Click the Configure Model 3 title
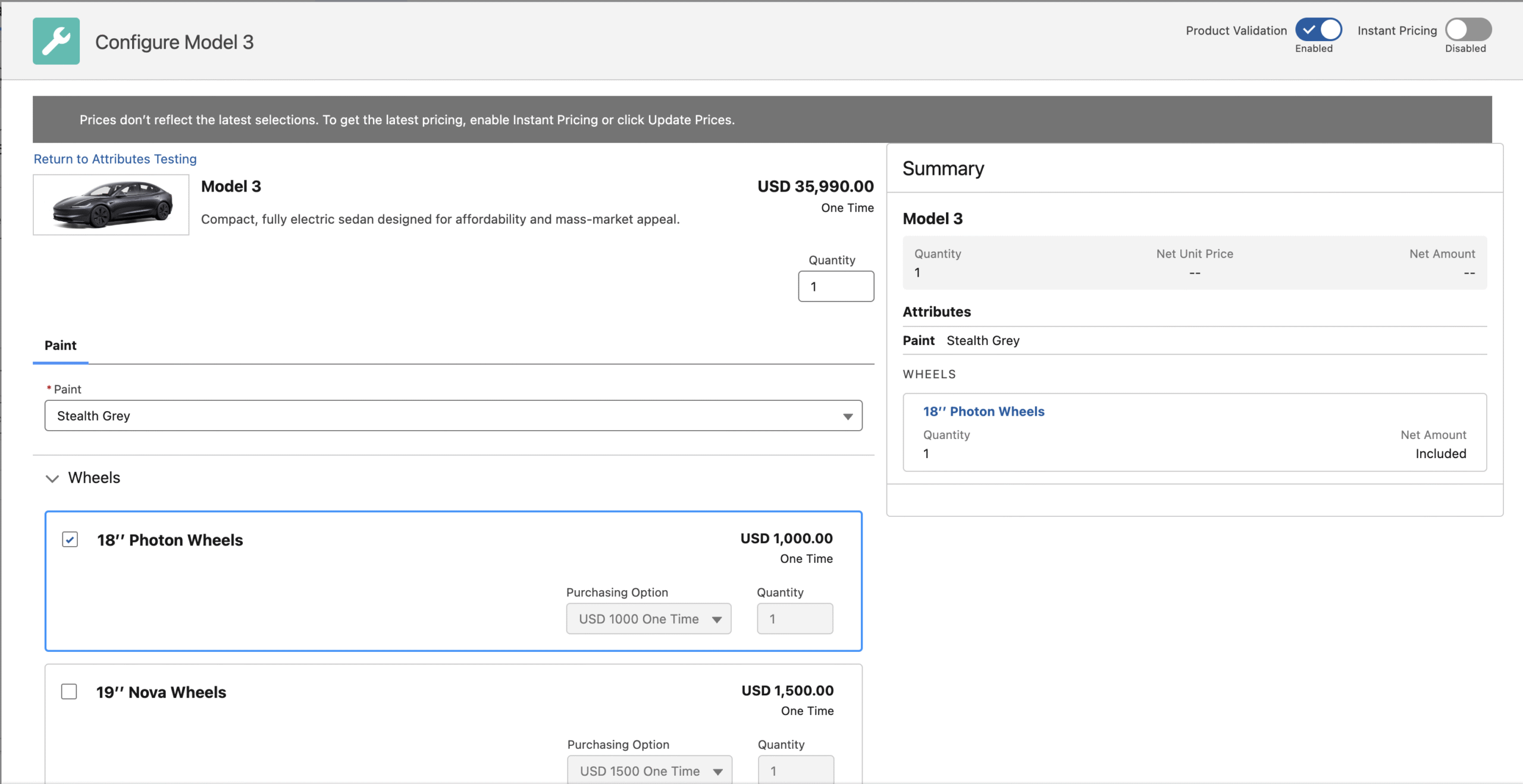 174,42
